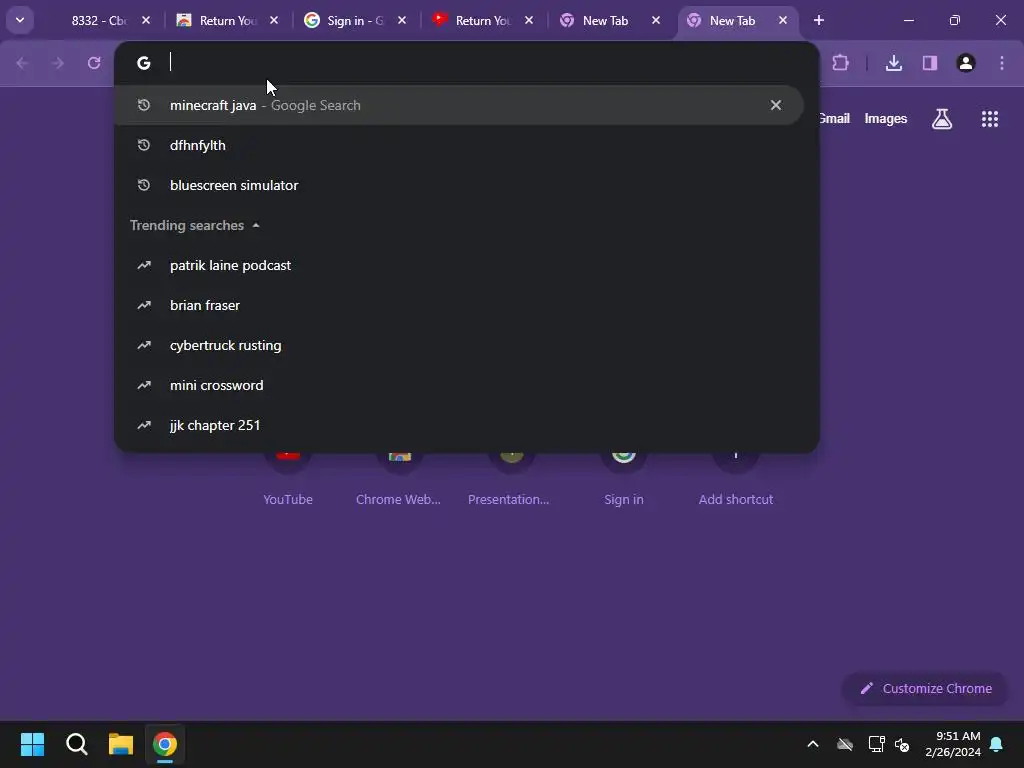This screenshot has height=768, width=1024.
Task: Open the Gmail link
Action: tap(834, 118)
